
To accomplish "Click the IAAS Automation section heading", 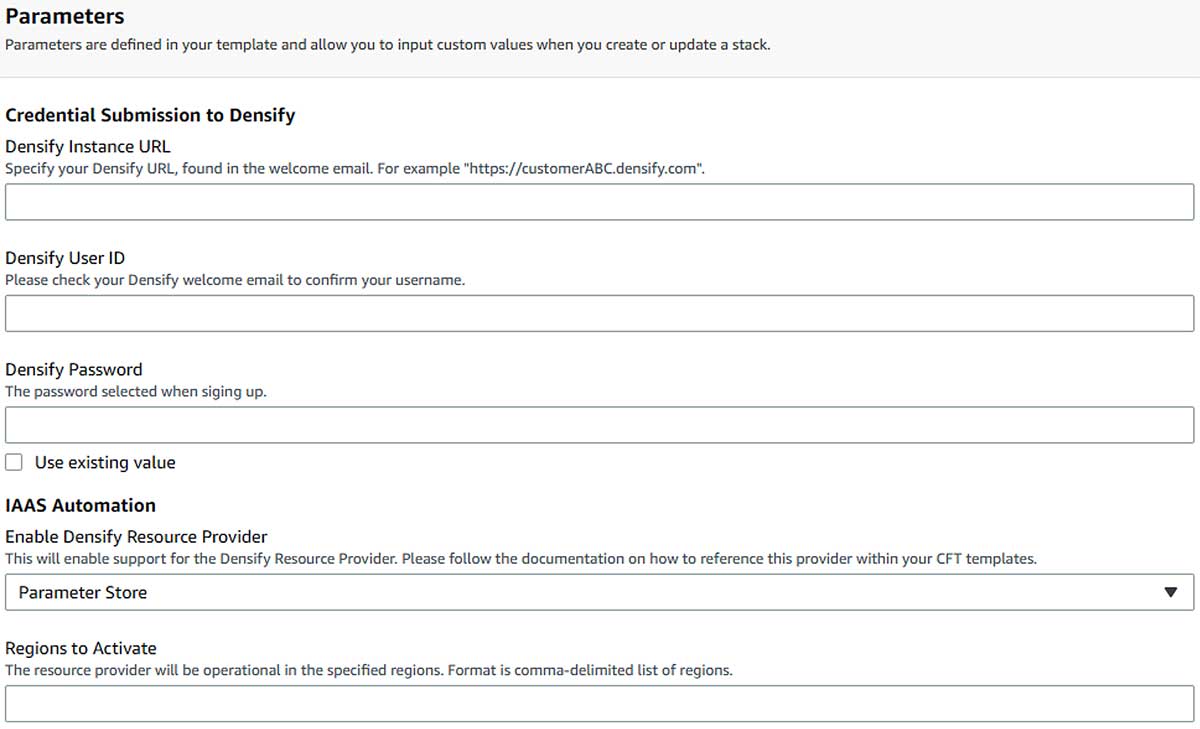I will 80,505.
